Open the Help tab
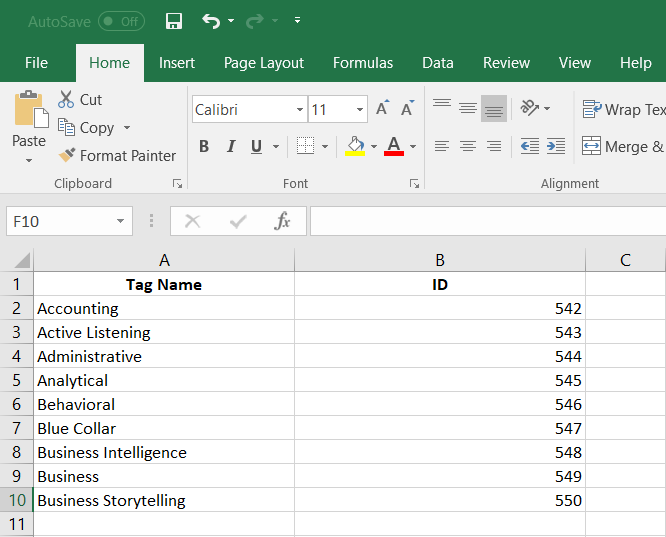Screen dimensions: 666x537 635,63
